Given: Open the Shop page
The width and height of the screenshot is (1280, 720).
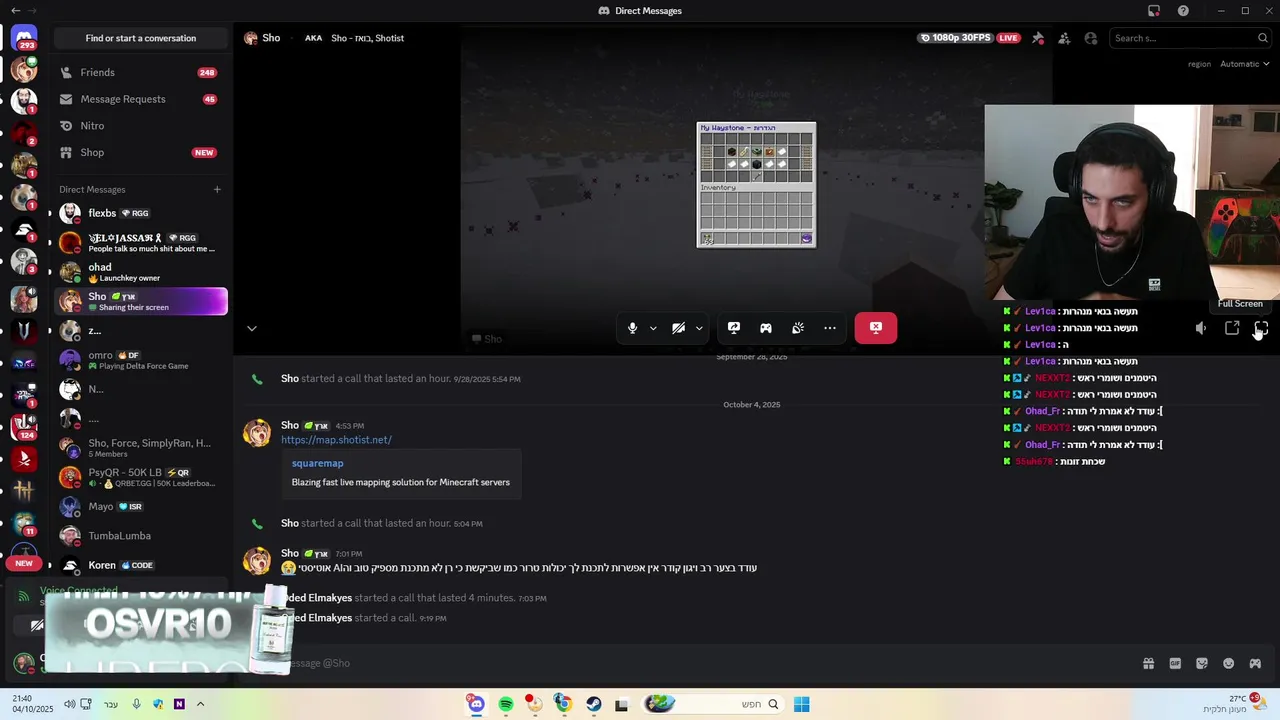Looking at the screenshot, I should tap(140, 152).
